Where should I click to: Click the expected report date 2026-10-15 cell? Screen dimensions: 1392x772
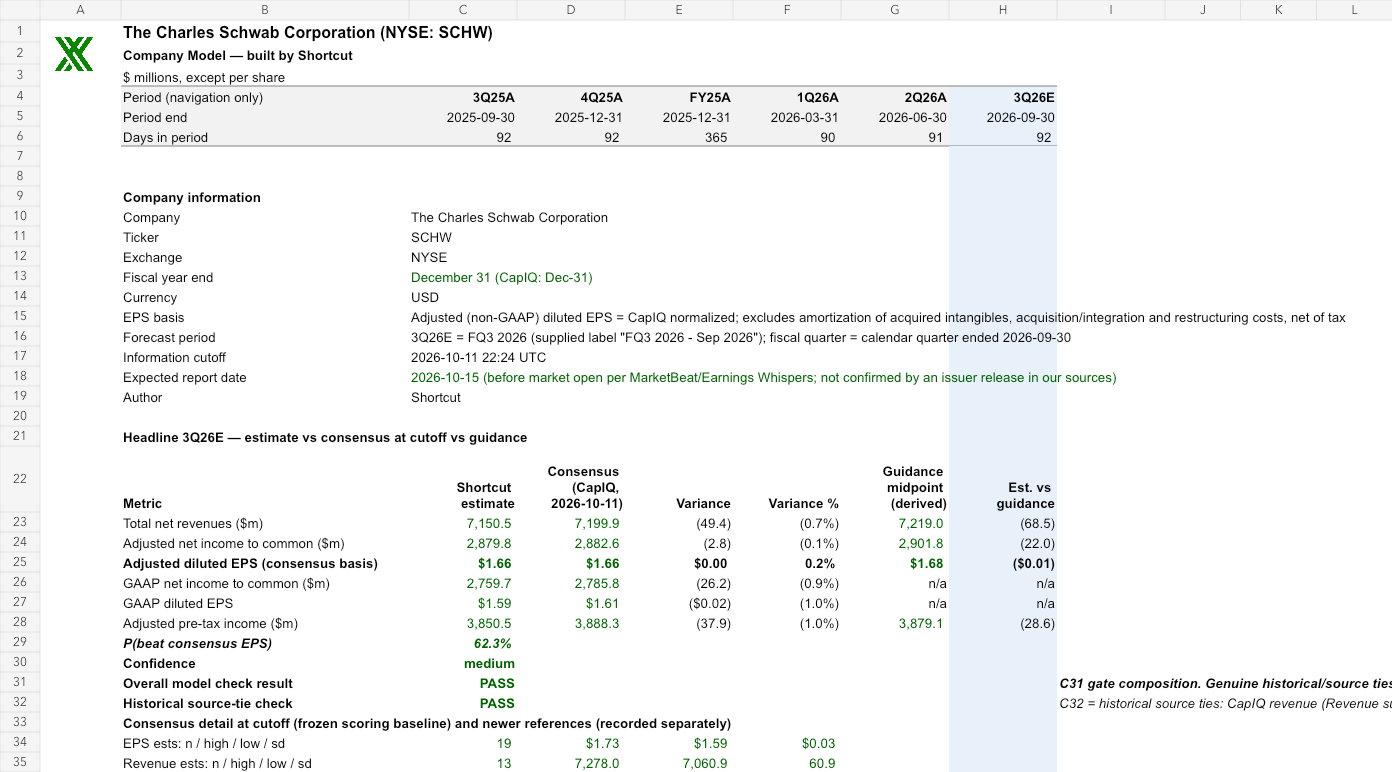[763, 377]
